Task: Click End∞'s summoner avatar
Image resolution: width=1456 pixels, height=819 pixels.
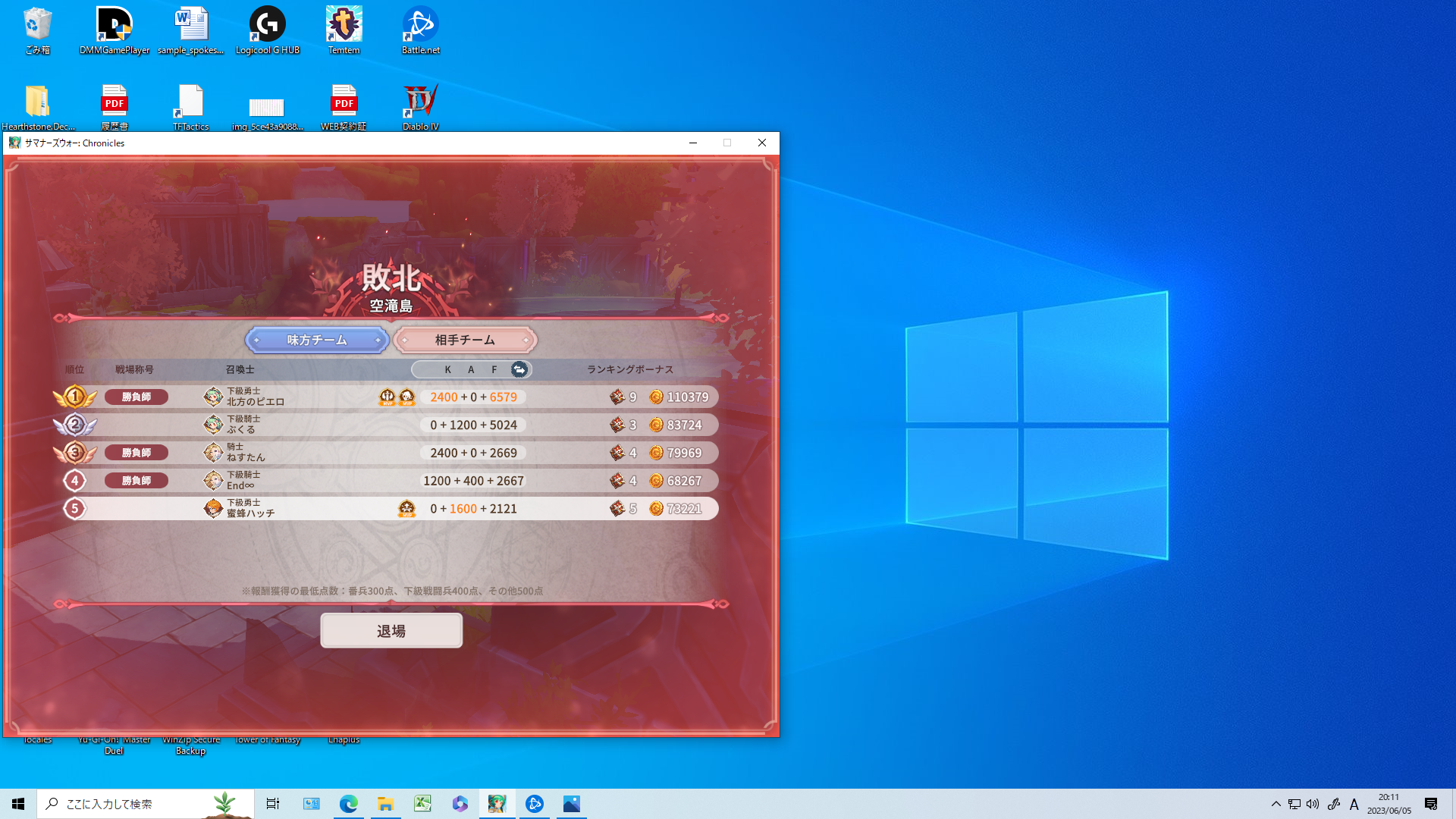Action: pyautogui.click(x=213, y=481)
